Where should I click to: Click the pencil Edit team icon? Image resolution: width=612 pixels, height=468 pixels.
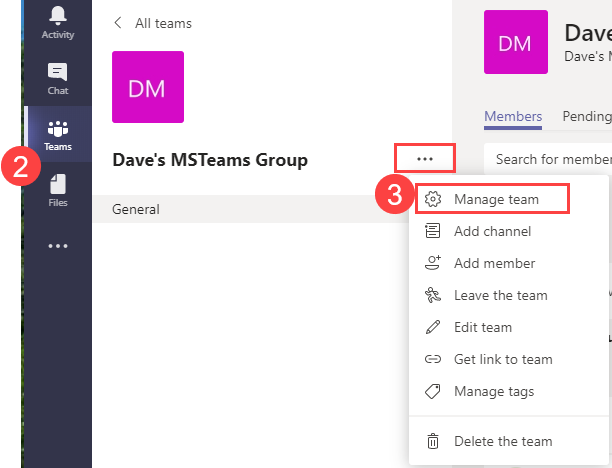432,327
